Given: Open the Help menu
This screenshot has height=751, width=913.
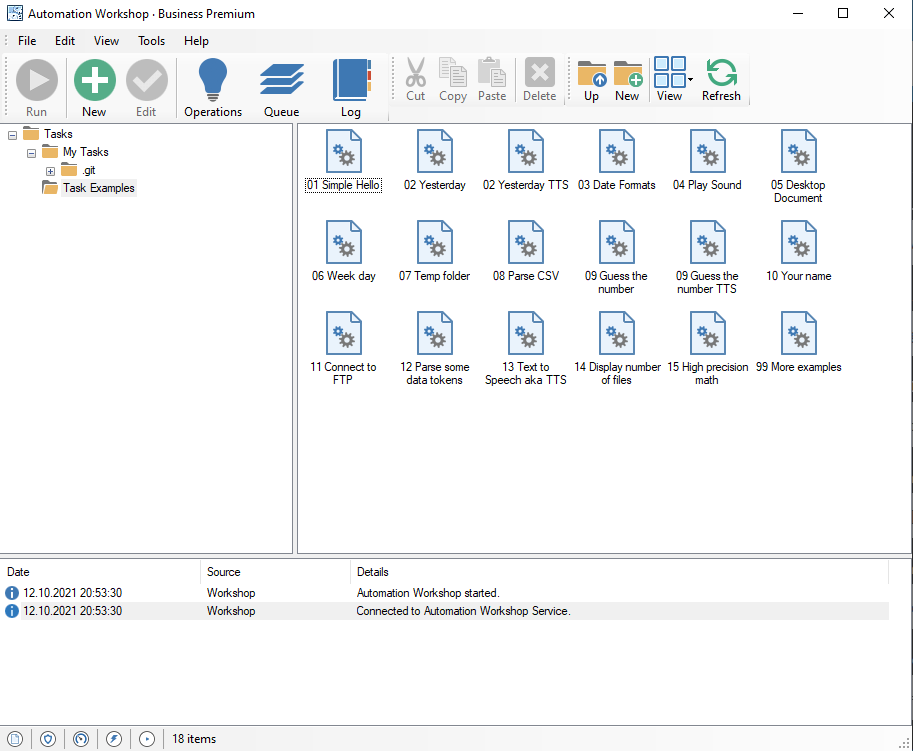Looking at the screenshot, I should (x=196, y=41).
